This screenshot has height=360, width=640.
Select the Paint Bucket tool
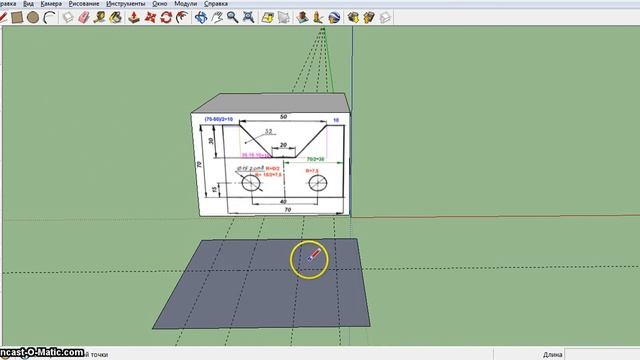coord(116,18)
